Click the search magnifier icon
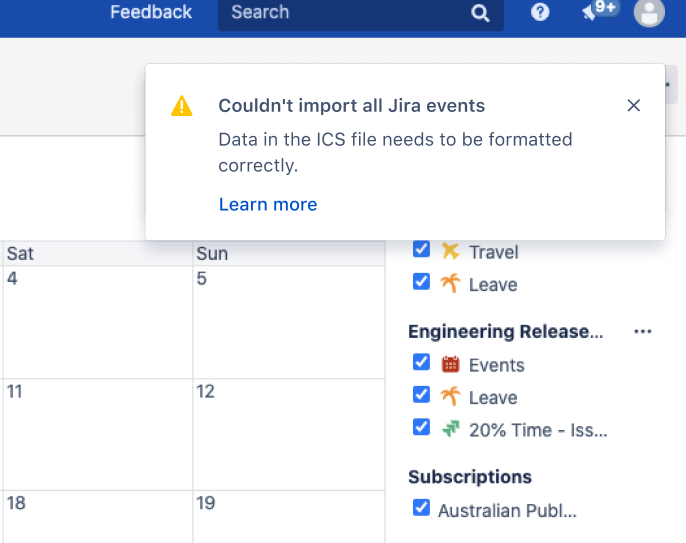 480,13
